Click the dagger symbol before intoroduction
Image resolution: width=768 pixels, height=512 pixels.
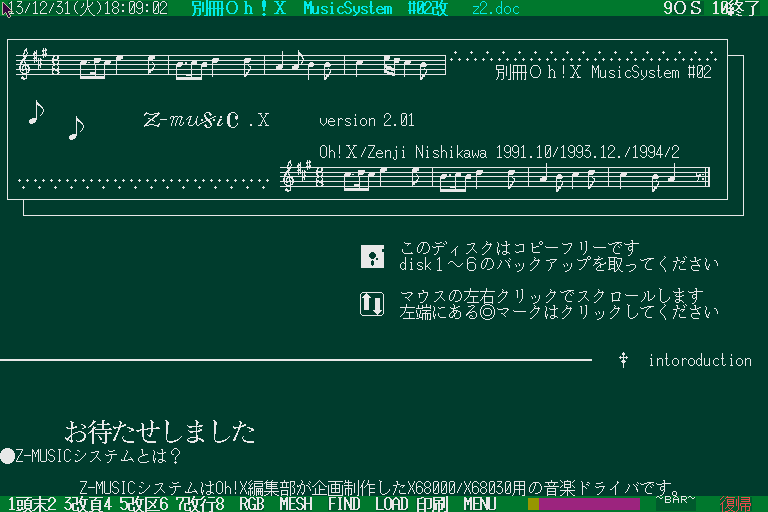(x=623, y=360)
